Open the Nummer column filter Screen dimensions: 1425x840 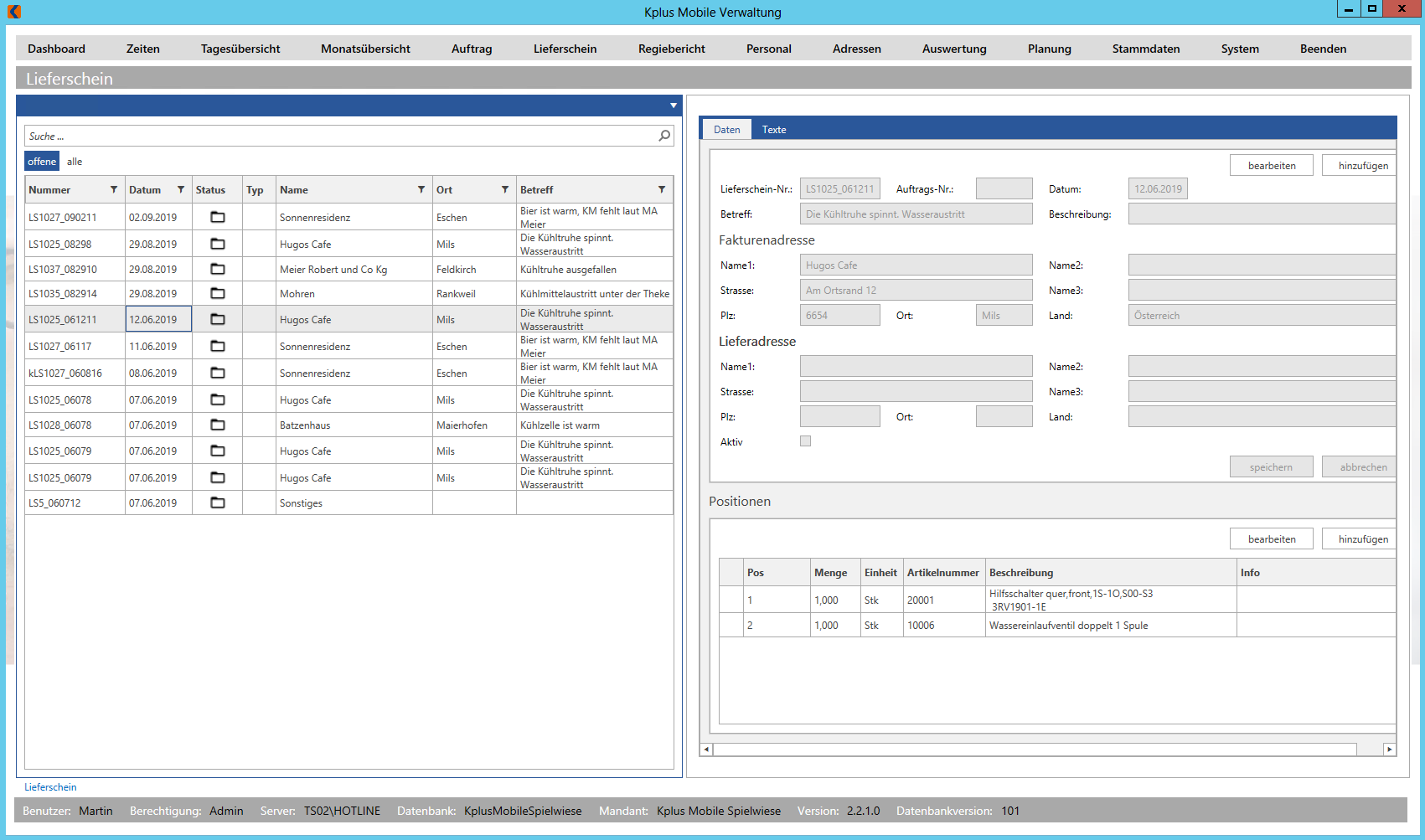114,189
